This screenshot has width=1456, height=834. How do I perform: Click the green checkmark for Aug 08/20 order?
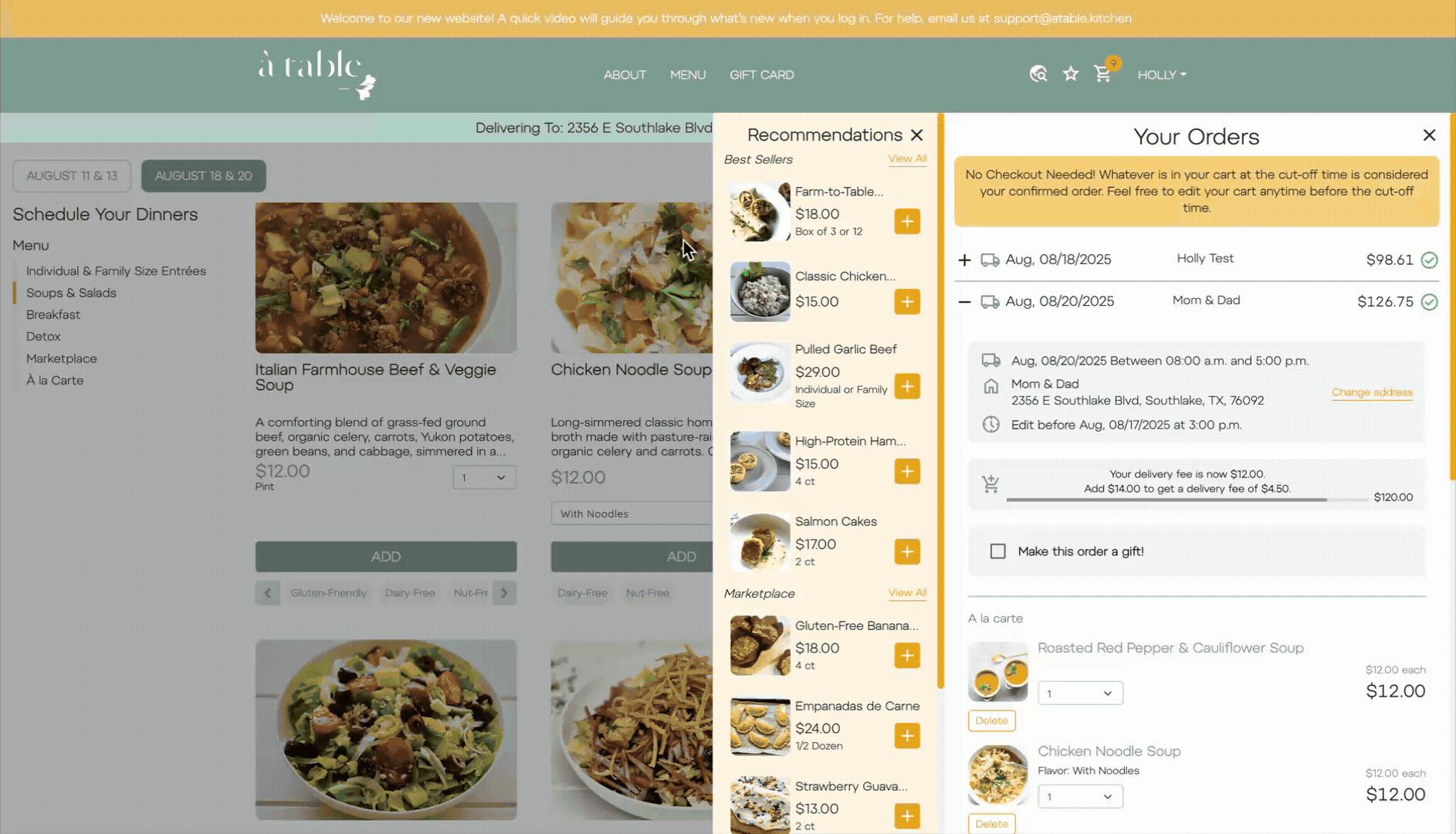(1429, 302)
